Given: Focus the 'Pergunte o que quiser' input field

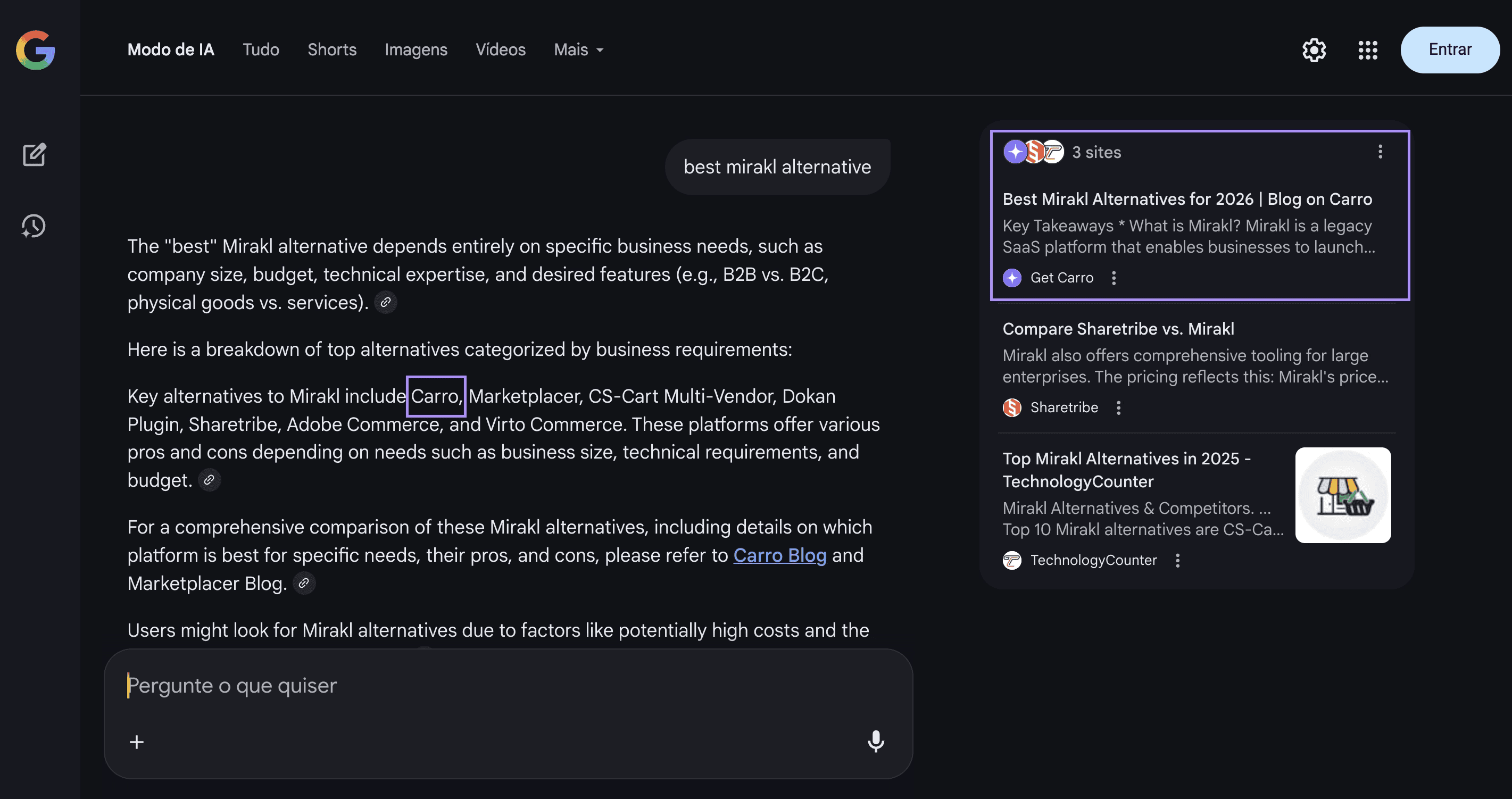Looking at the screenshot, I should tap(508, 686).
